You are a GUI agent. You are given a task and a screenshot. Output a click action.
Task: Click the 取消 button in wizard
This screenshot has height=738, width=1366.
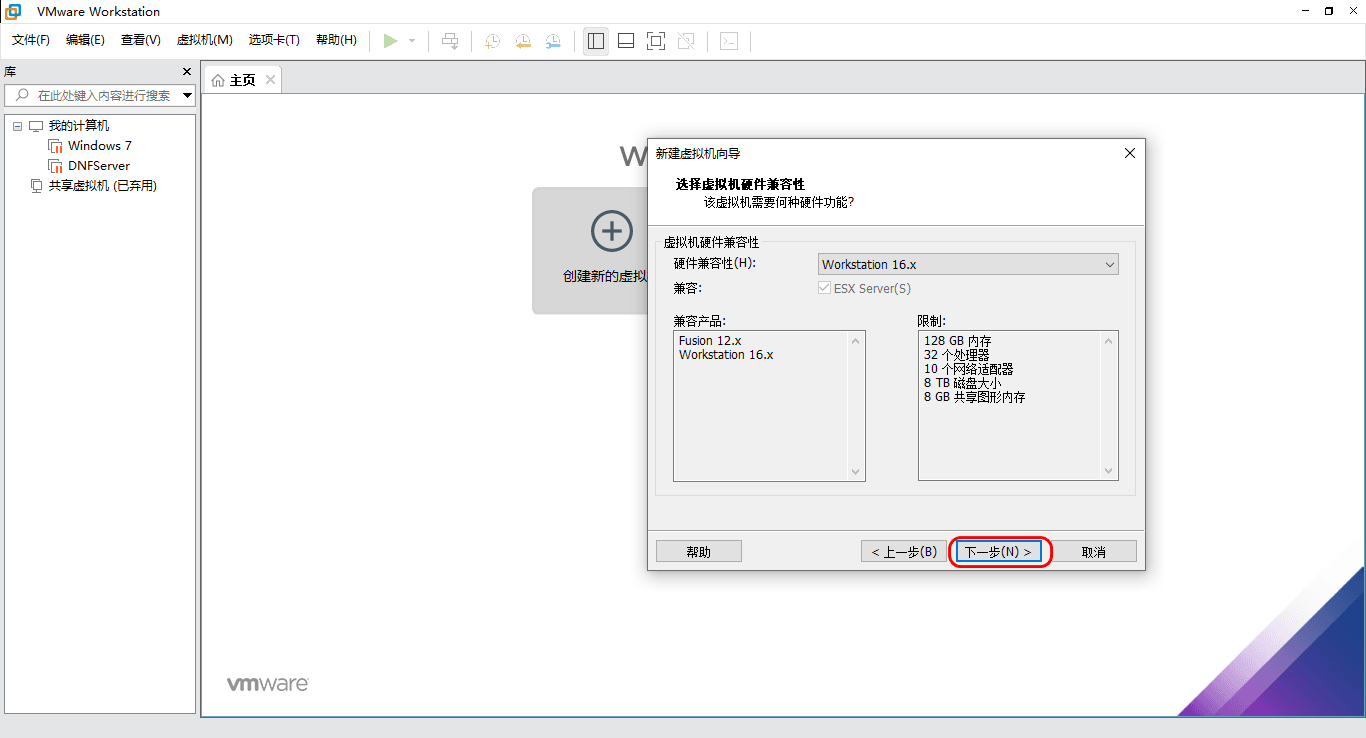pos(1094,552)
